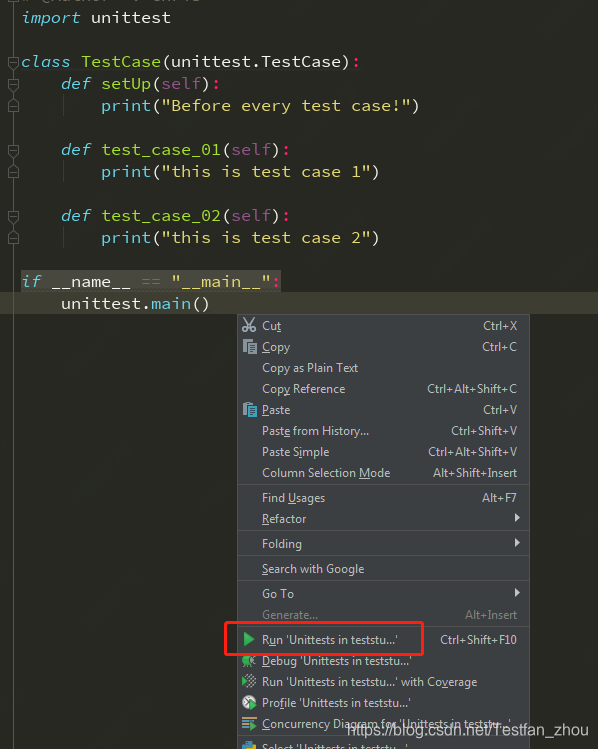The image size is (598, 749).
Task: Click fold end marker beside 'test case 2' print
Action: tap(13, 238)
